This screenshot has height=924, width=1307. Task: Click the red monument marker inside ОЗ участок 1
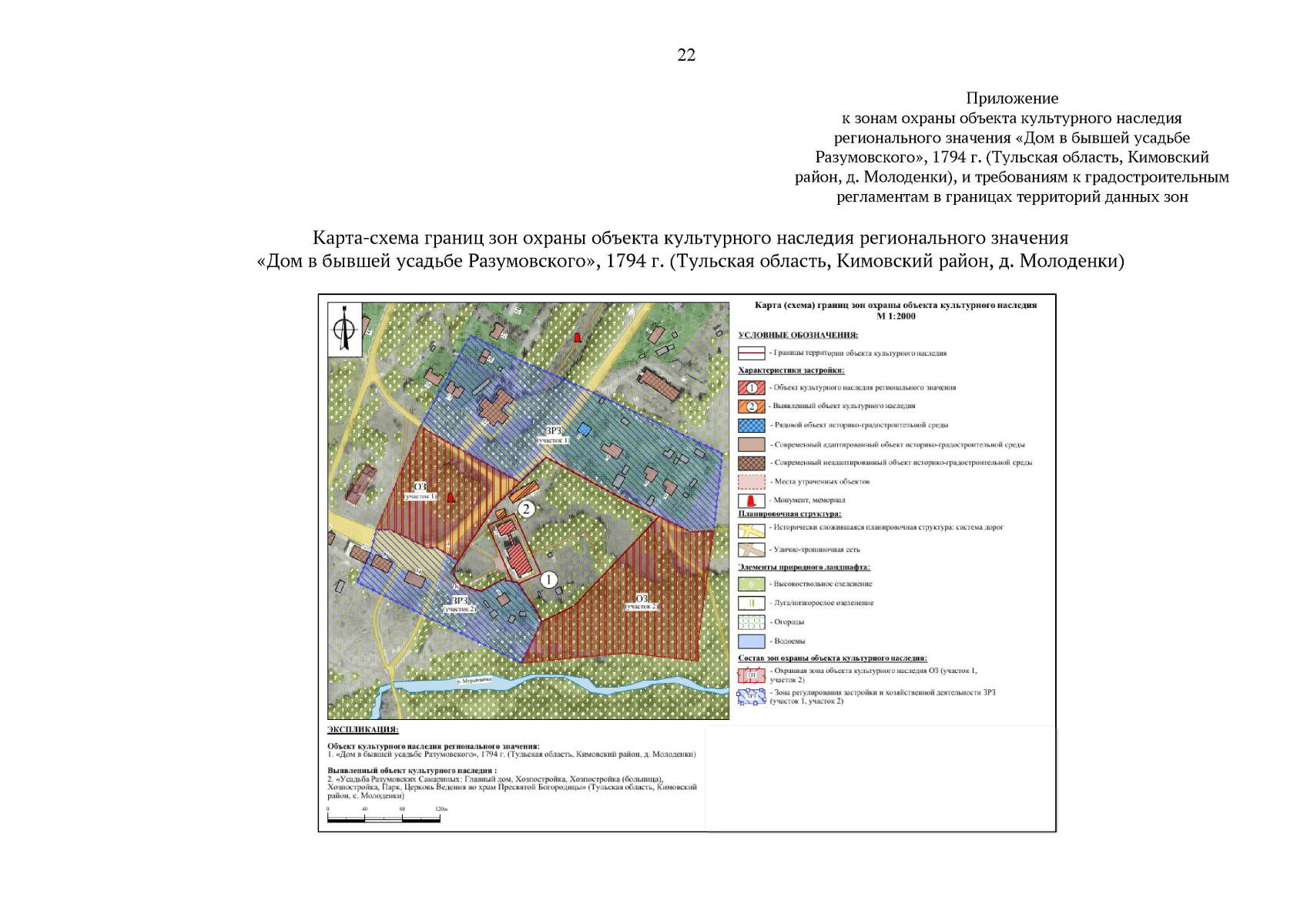tap(451, 497)
